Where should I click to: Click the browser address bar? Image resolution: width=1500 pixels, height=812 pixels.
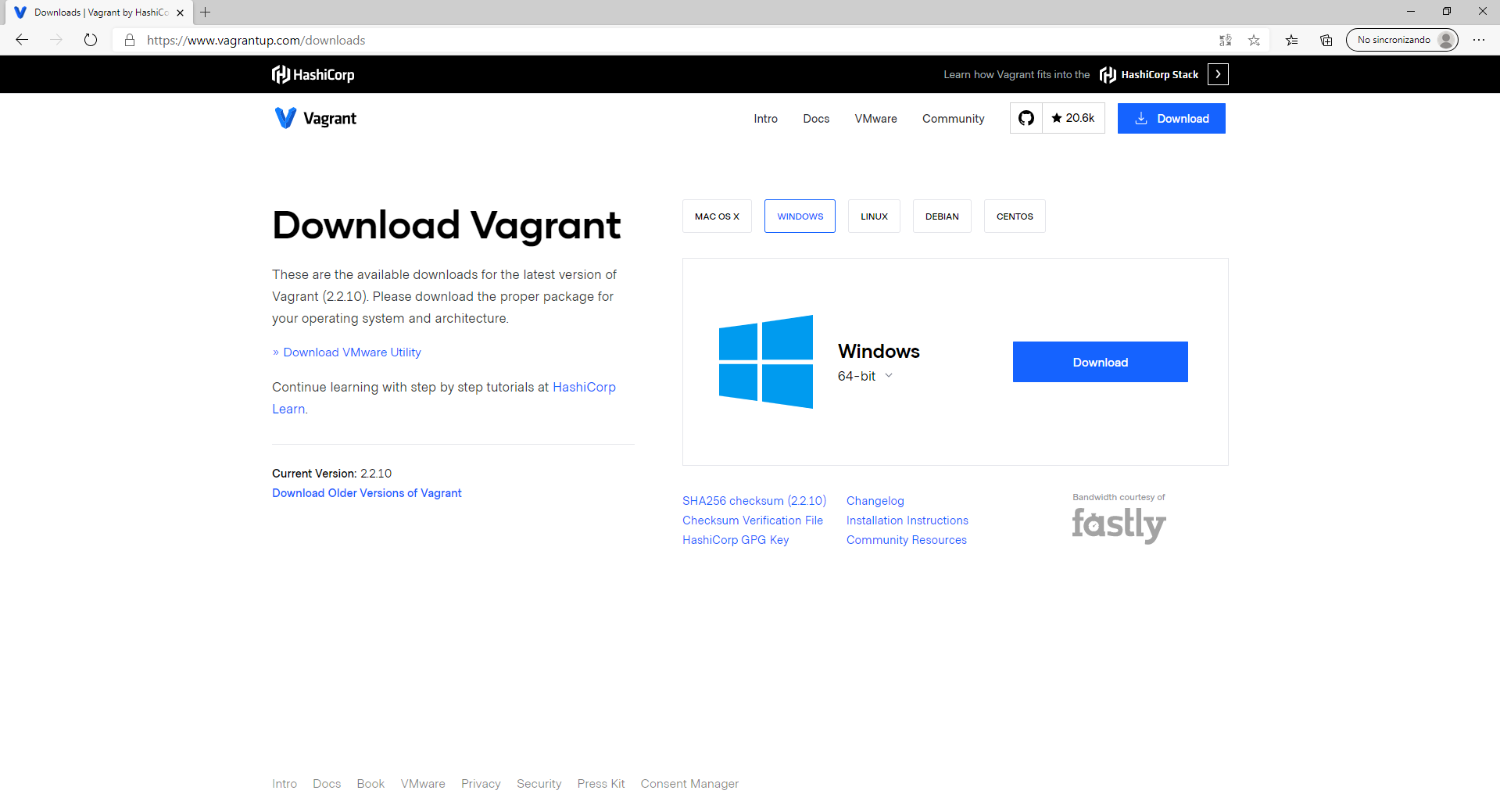[x=625, y=40]
